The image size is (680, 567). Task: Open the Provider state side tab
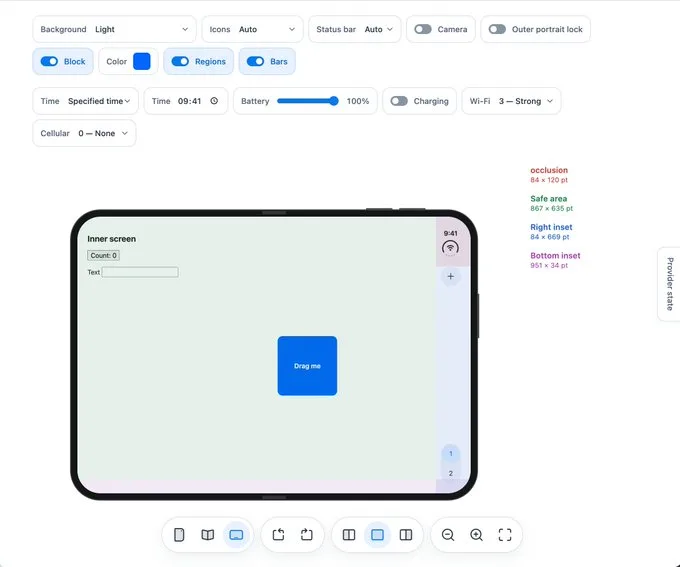tap(670, 284)
